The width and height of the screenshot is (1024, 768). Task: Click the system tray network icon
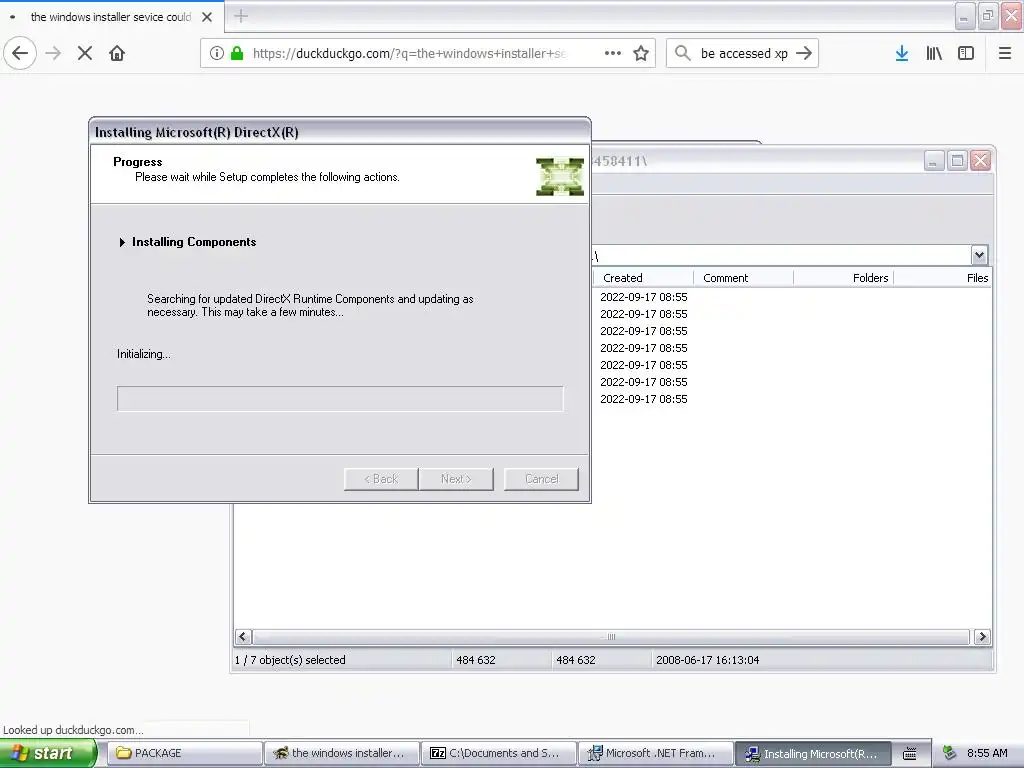pos(950,753)
